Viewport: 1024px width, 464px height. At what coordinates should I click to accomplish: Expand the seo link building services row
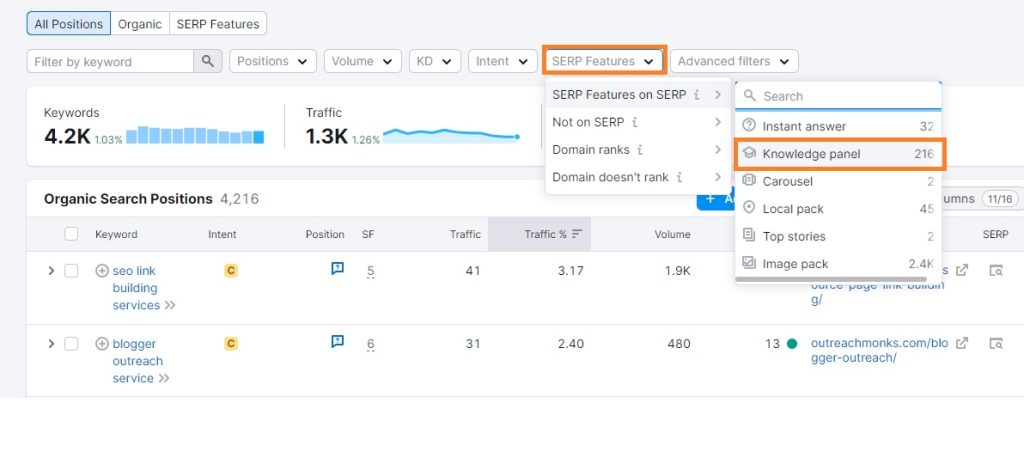pos(51,271)
